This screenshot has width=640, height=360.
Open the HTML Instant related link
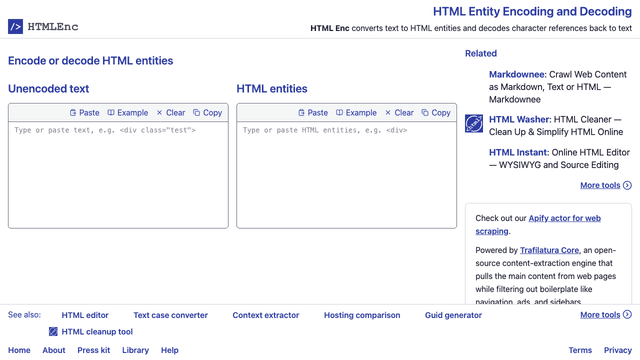519,153
